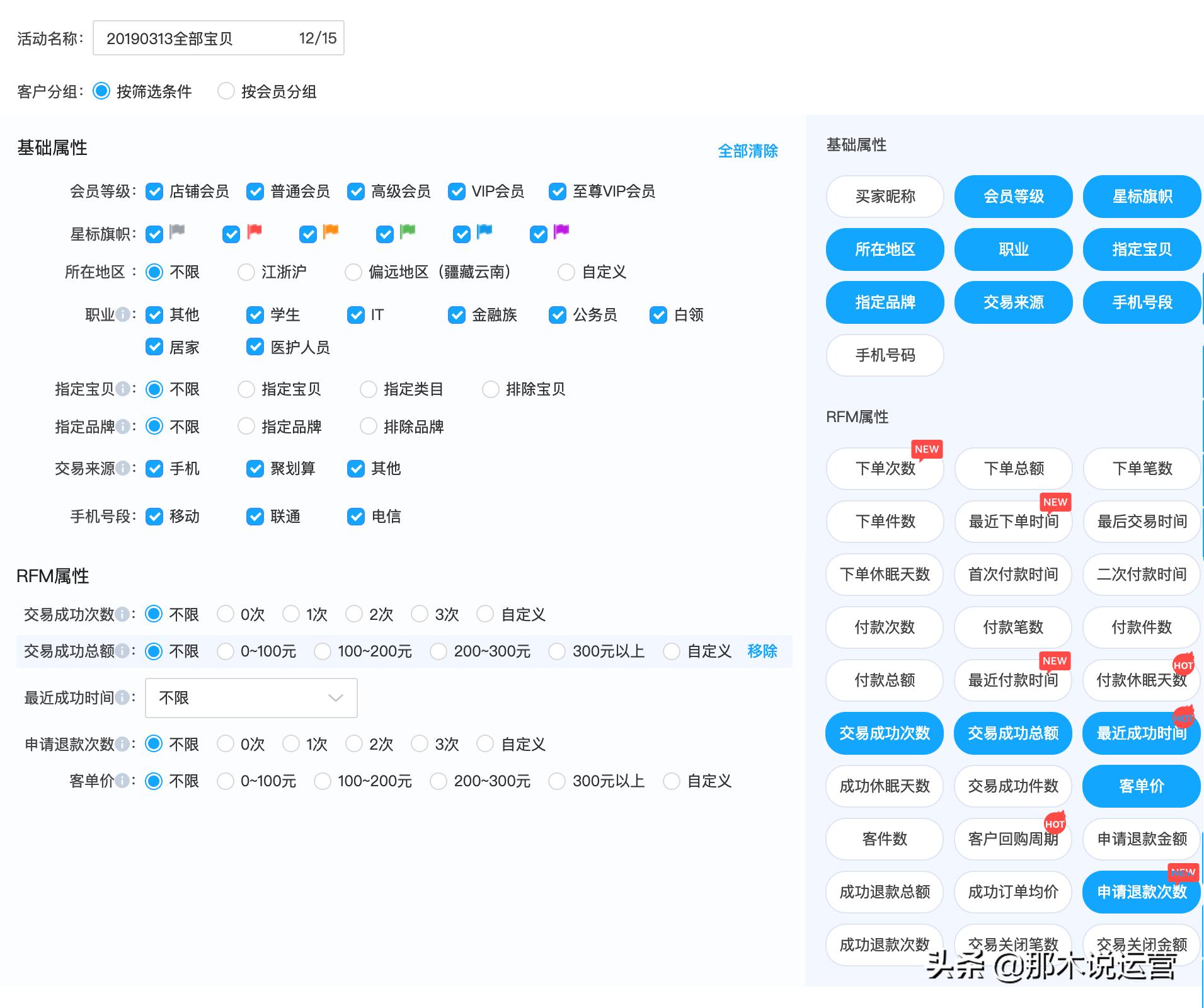Click 移除 next to 交易成功总额
The image size is (1204, 1008).
762,651
